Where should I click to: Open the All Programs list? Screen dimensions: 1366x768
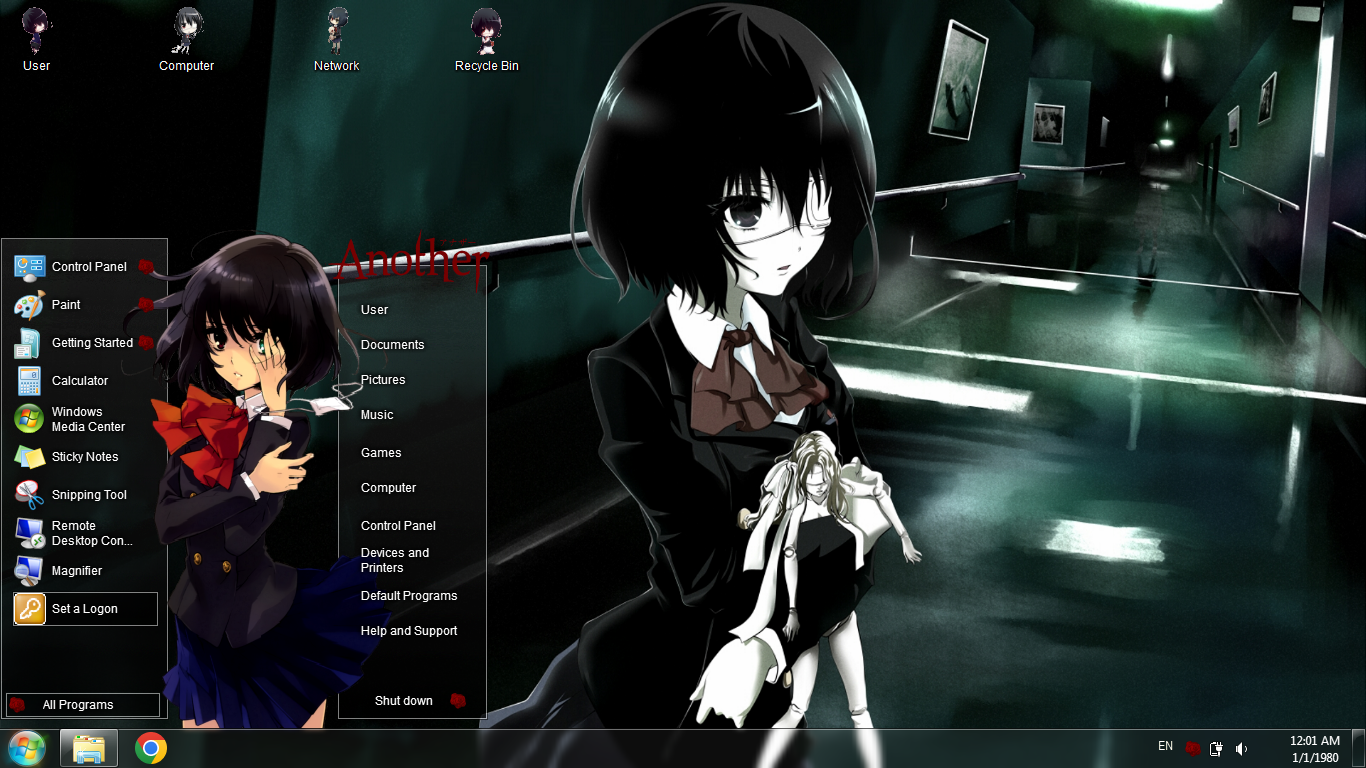(83, 705)
